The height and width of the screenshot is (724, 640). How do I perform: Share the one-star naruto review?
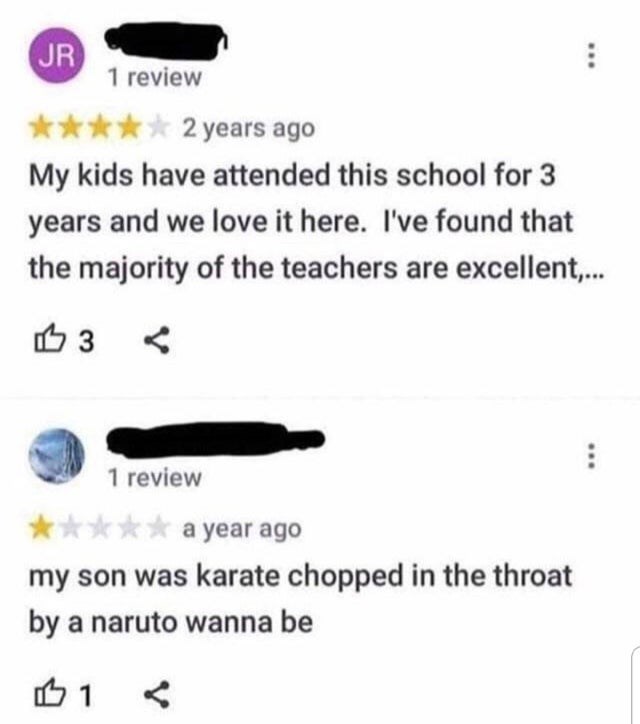pos(157,694)
